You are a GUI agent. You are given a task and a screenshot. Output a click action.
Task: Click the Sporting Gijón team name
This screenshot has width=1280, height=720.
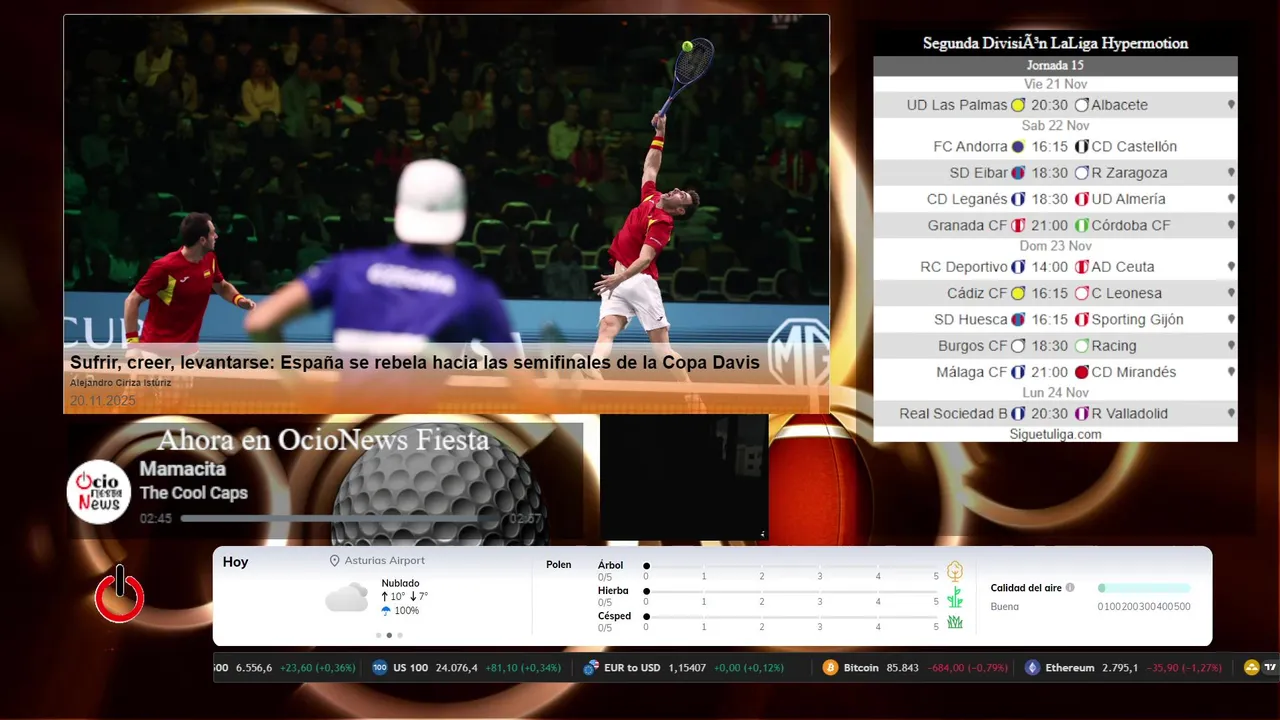[1137, 320]
